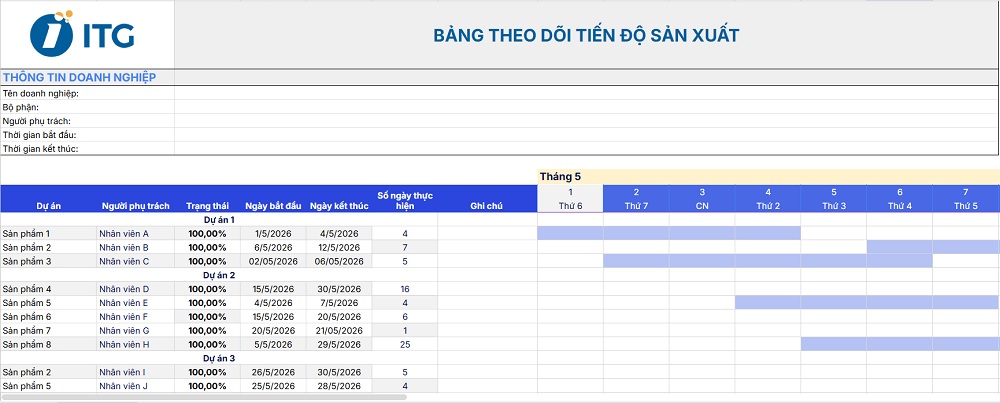The width and height of the screenshot is (1000, 403).
Task: Select the 'Nhân viên G' cell
Action: tap(136, 330)
